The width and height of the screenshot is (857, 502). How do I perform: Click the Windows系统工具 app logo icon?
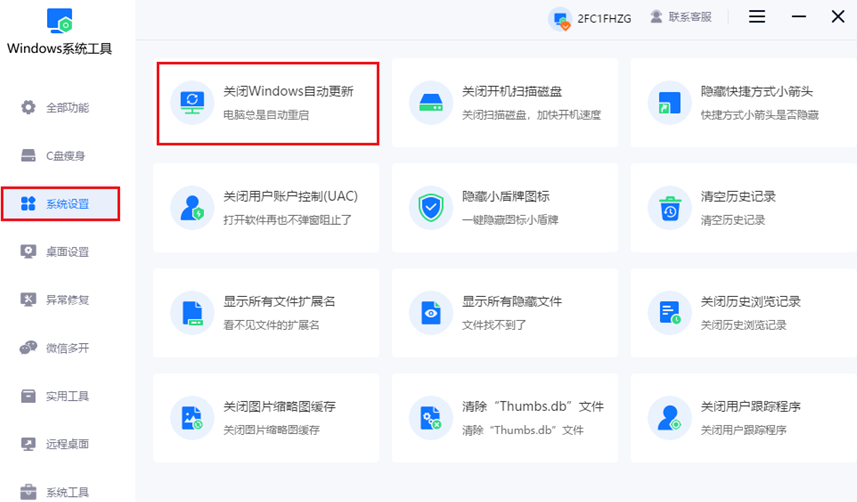pos(60,21)
